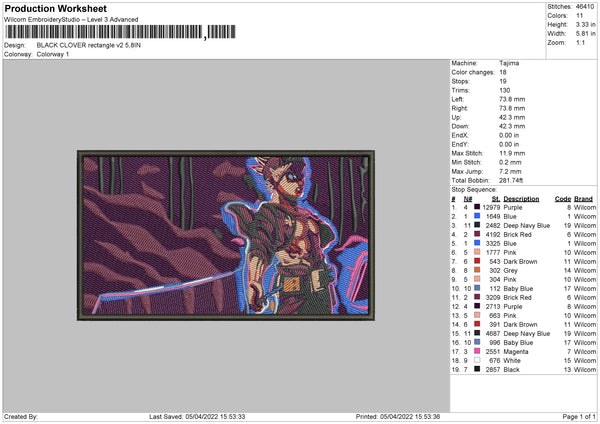Click the 'Printed: 05/04/2022 15:53:36' text
600x424 pixels.
tap(398, 416)
